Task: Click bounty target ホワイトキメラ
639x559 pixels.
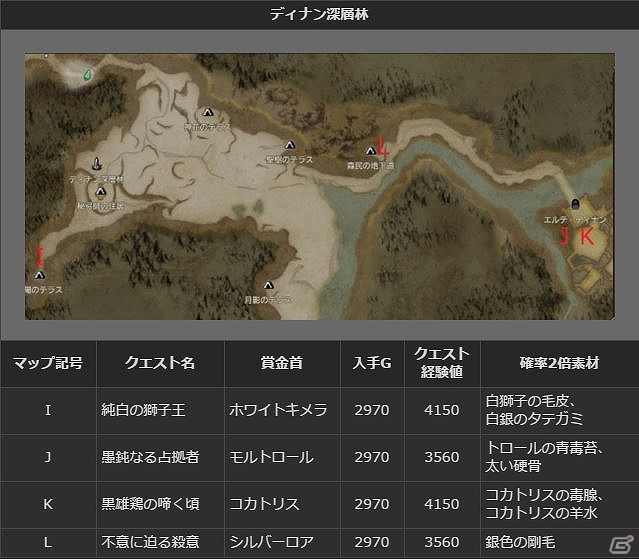Action: 278,410
